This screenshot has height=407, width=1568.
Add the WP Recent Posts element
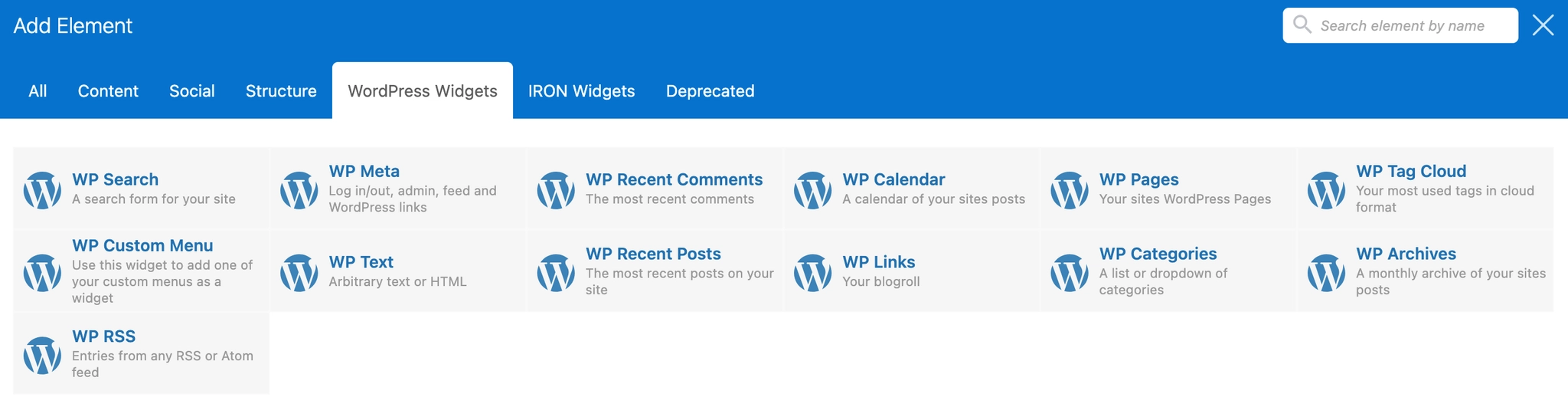[x=655, y=272]
